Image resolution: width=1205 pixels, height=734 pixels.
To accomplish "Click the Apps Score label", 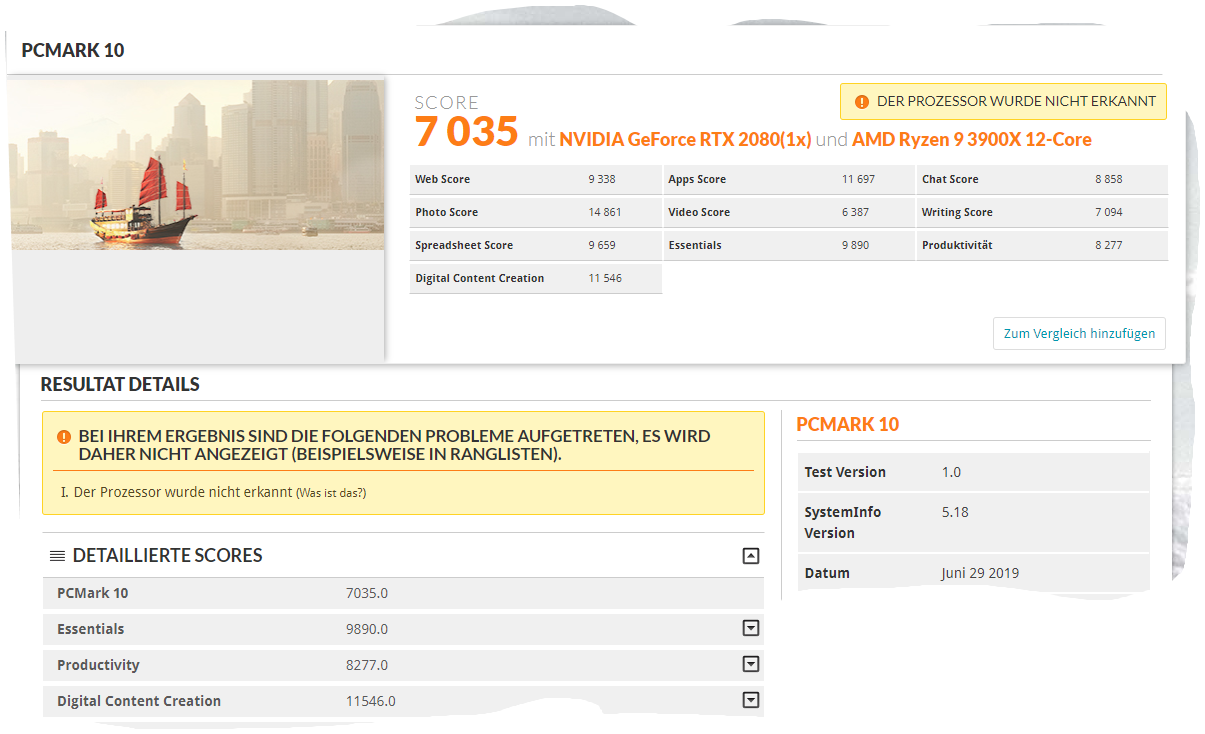I will tap(697, 180).
